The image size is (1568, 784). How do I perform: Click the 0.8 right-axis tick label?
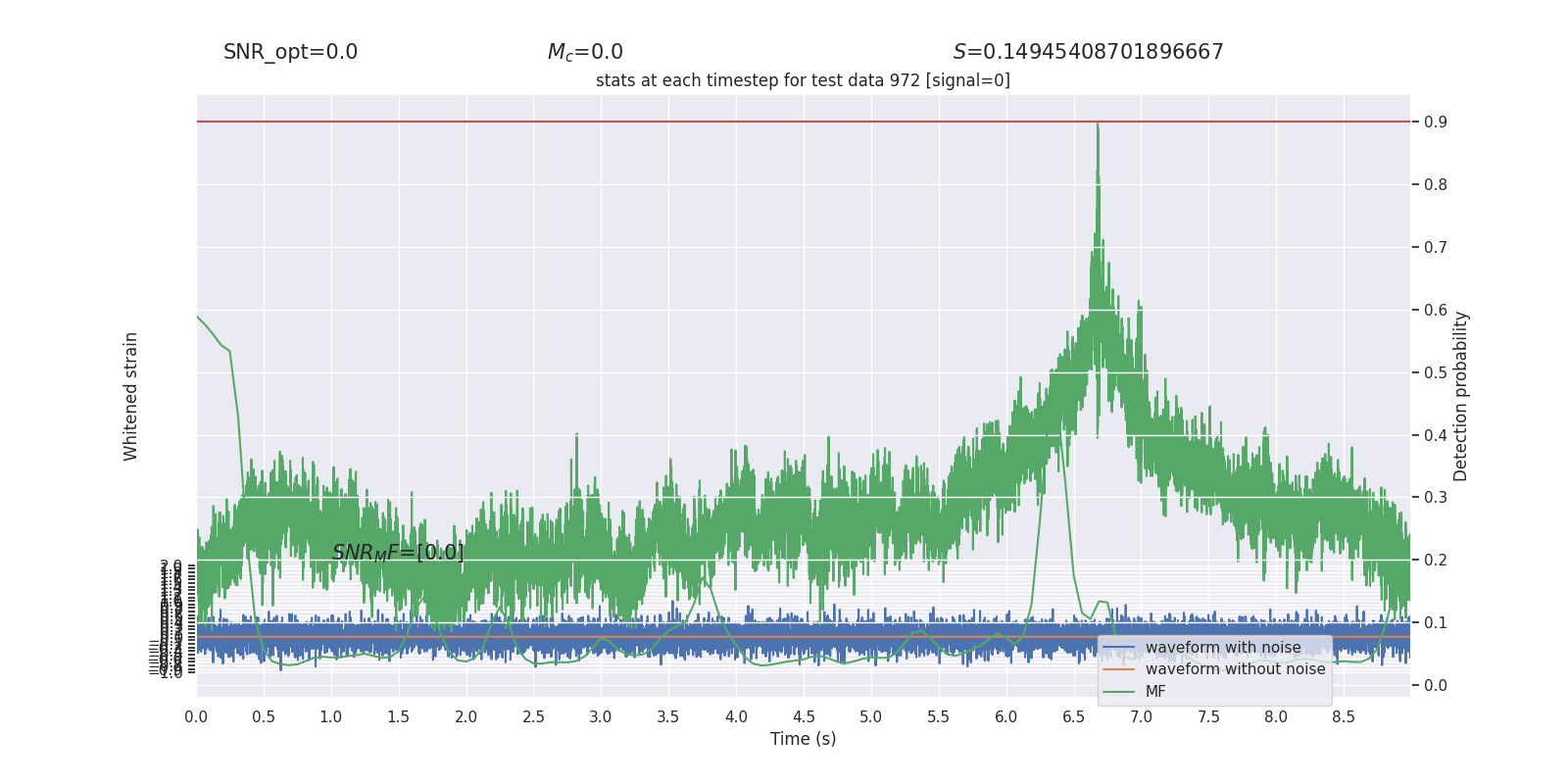(x=1436, y=184)
